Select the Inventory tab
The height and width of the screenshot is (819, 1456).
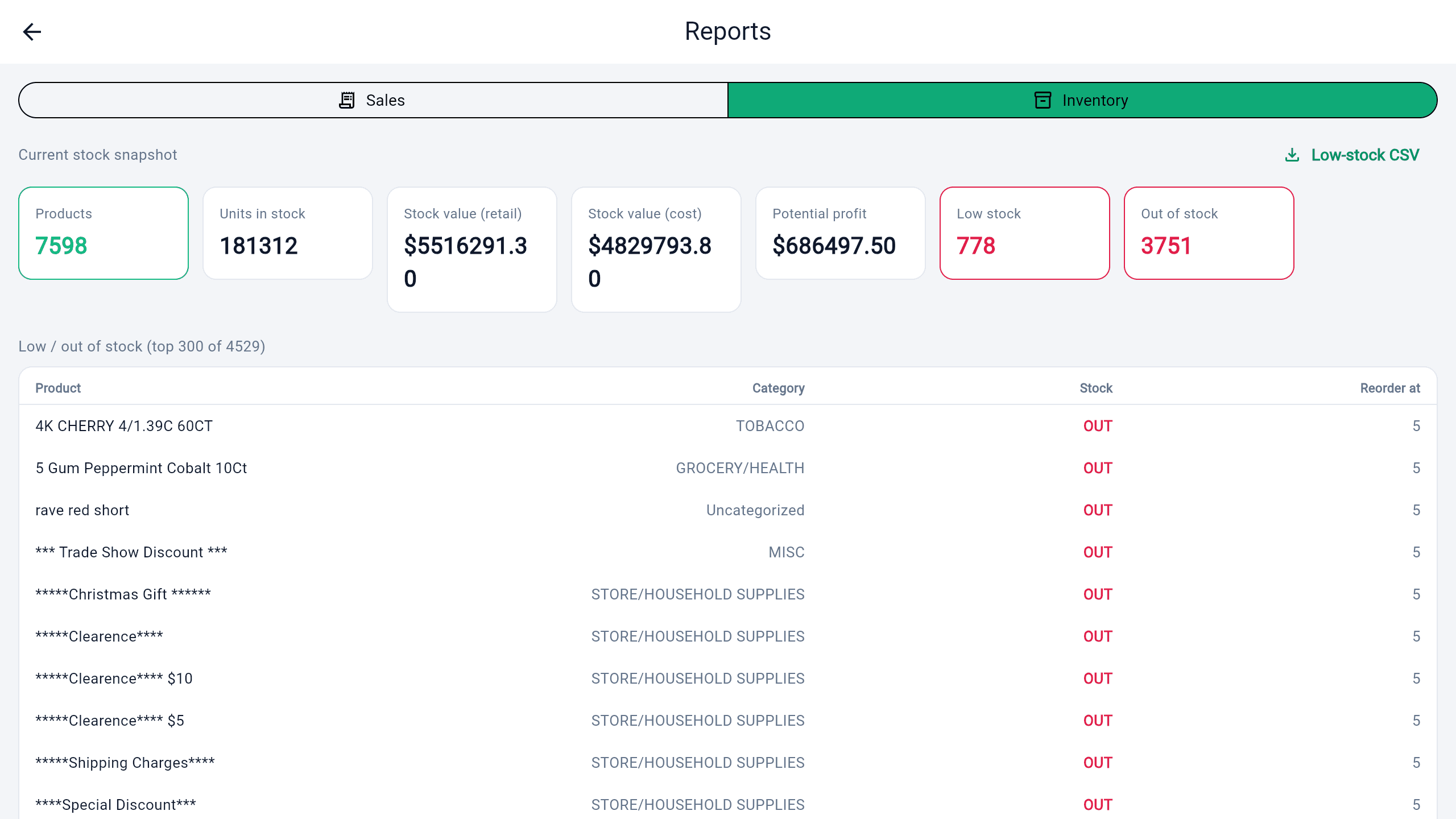1082,100
